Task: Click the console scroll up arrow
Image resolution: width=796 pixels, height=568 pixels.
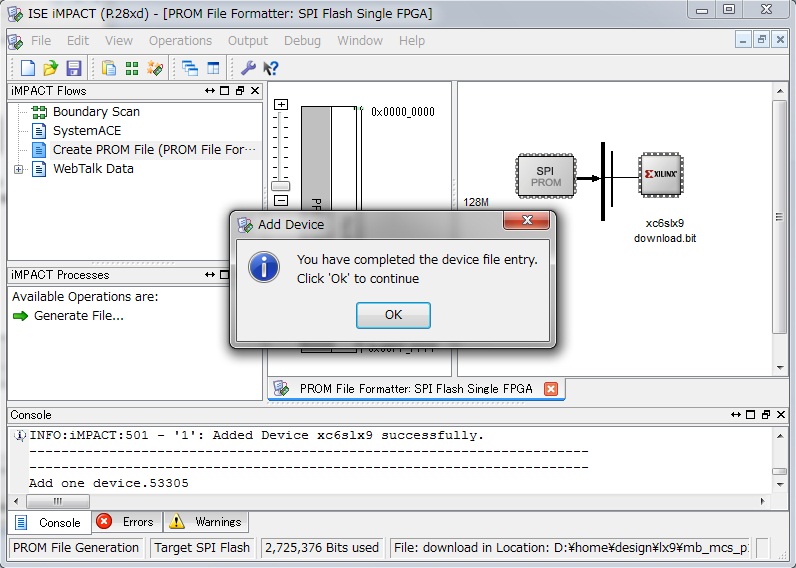Action: pos(780,436)
